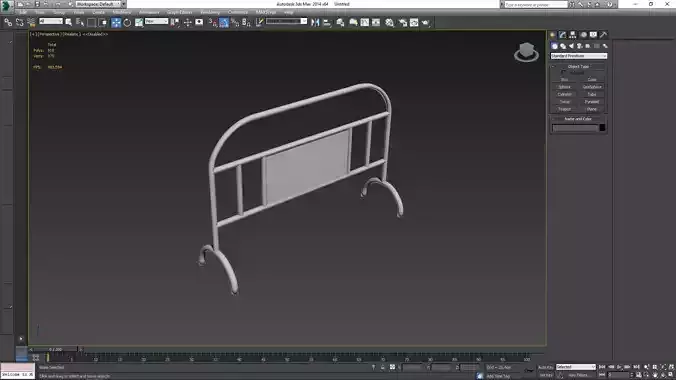
Task: Click the Unlink Selection tool
Action: click(20, 22)
